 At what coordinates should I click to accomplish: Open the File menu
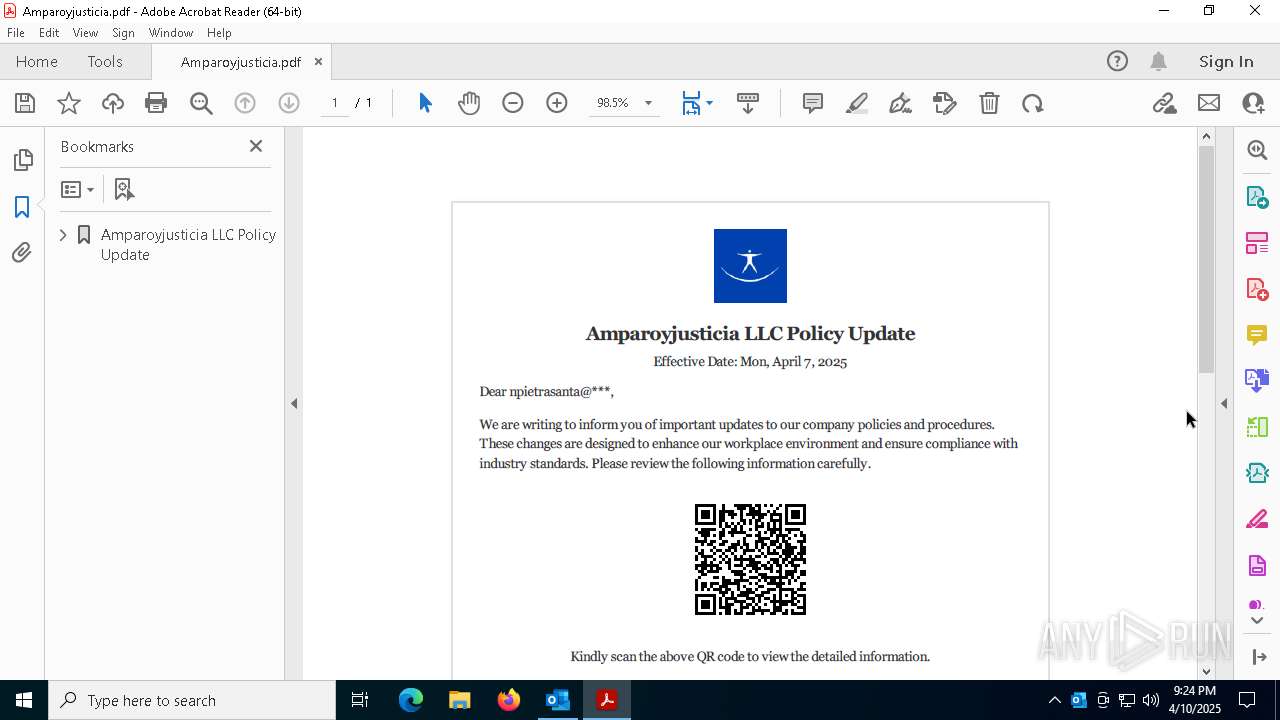pos(16,32)
